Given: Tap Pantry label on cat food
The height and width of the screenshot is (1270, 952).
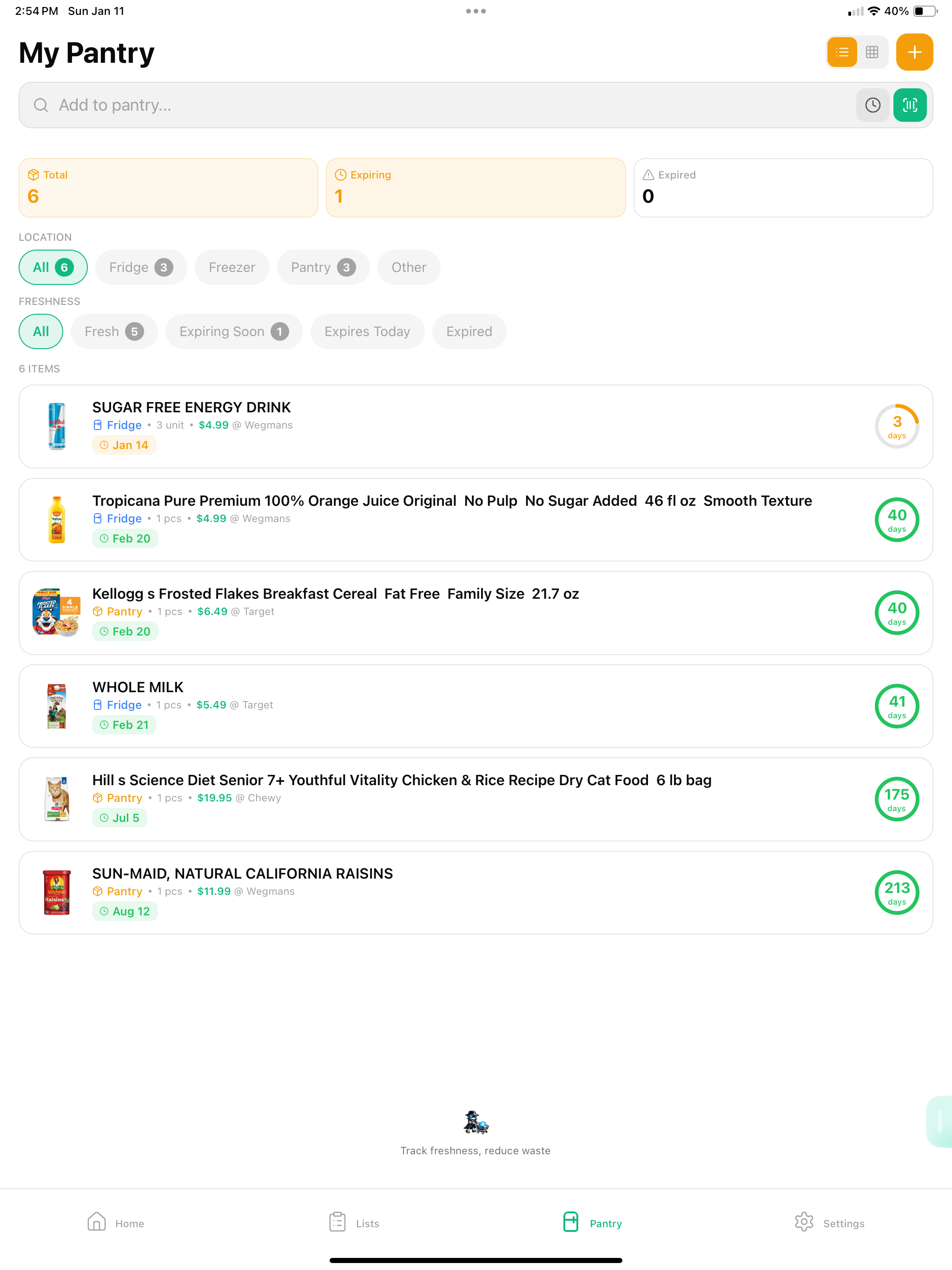Looking at the screenshot, I should coord(118,799).
